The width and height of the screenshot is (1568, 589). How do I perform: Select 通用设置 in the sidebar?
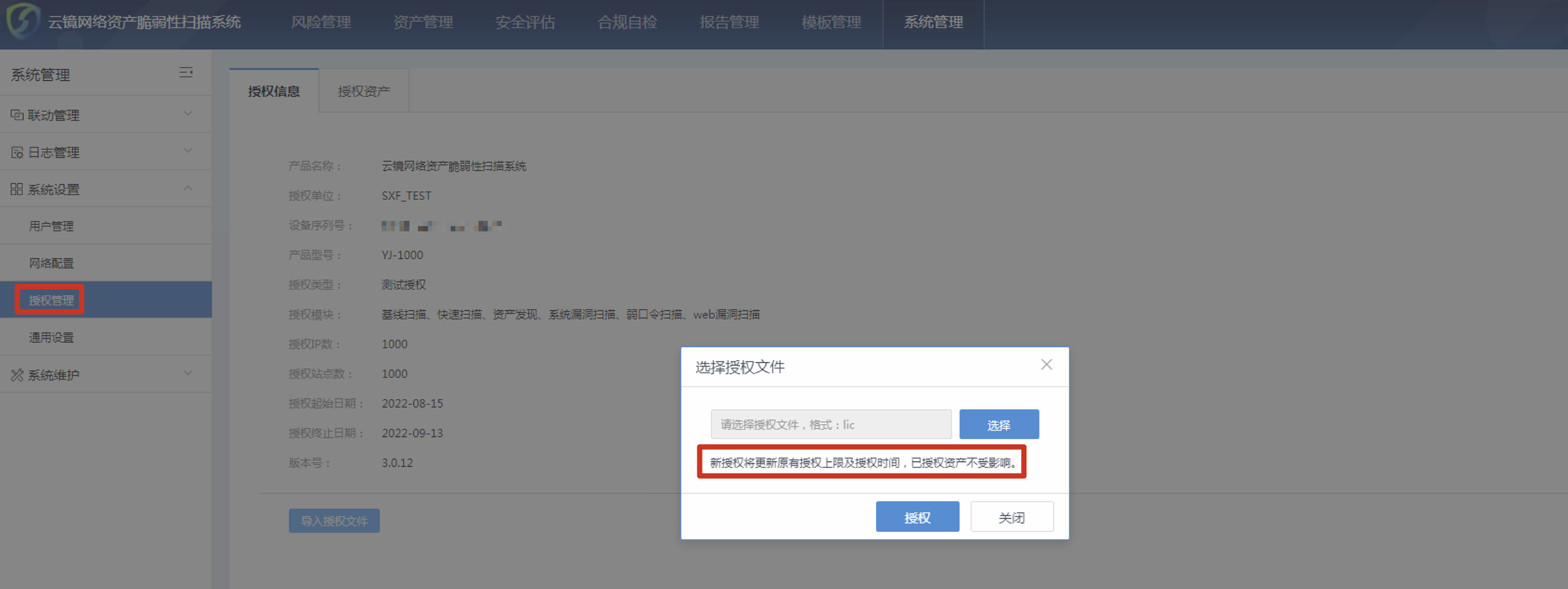(x=106, y=337)
